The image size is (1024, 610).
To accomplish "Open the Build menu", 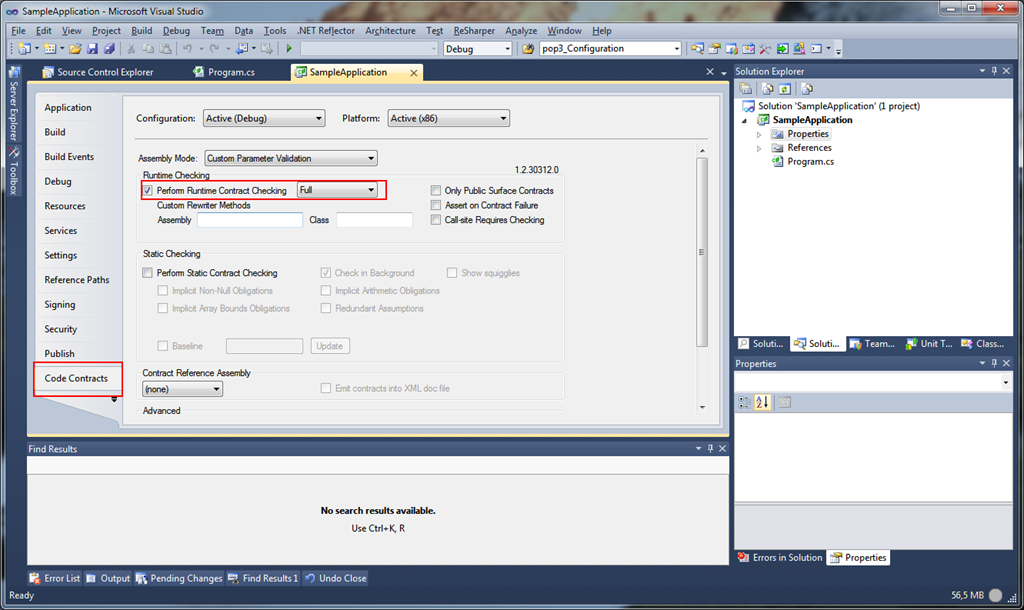I will (142, 31).
